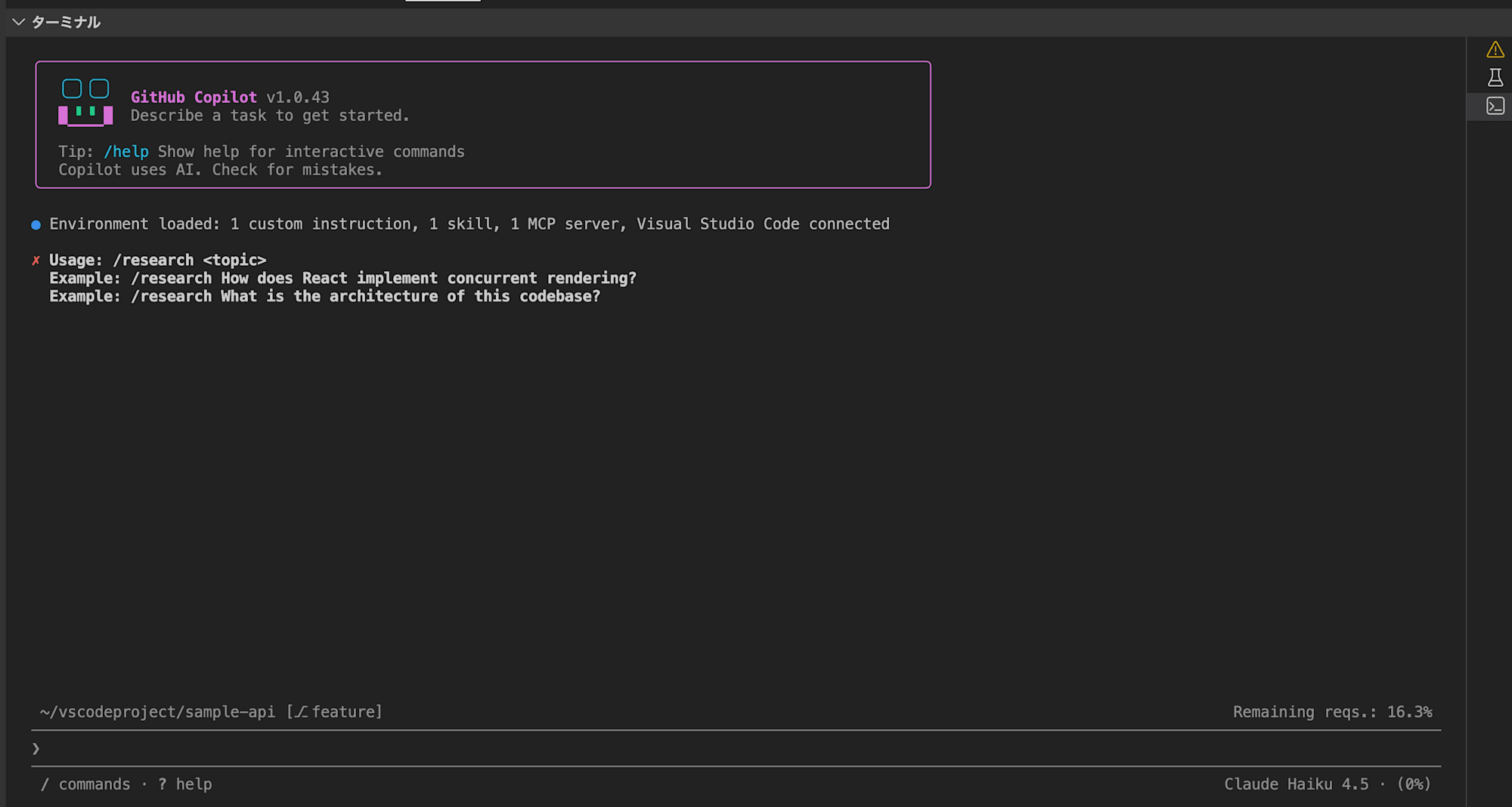Click the GitHub Copilot mascot logo

coord(85,101)
